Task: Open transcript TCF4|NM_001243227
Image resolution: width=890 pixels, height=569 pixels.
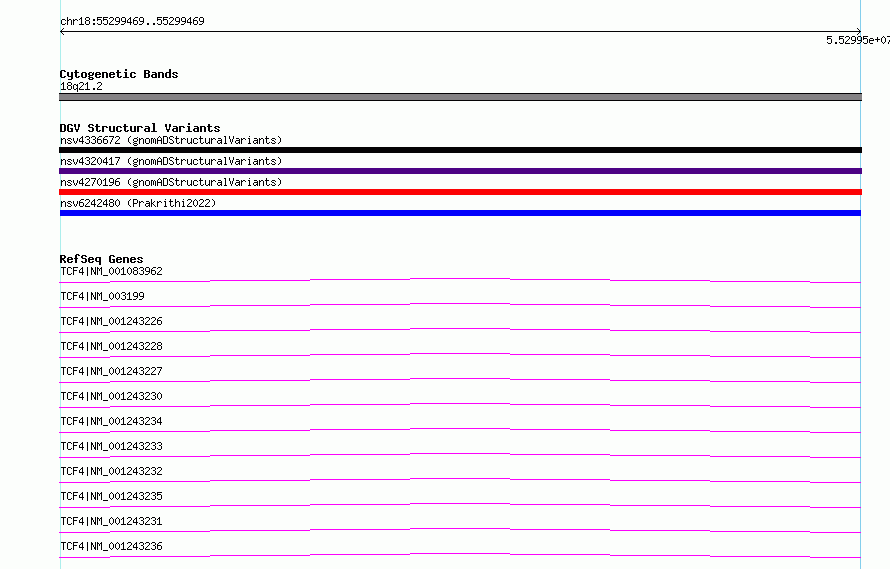Action: (111, 371)
